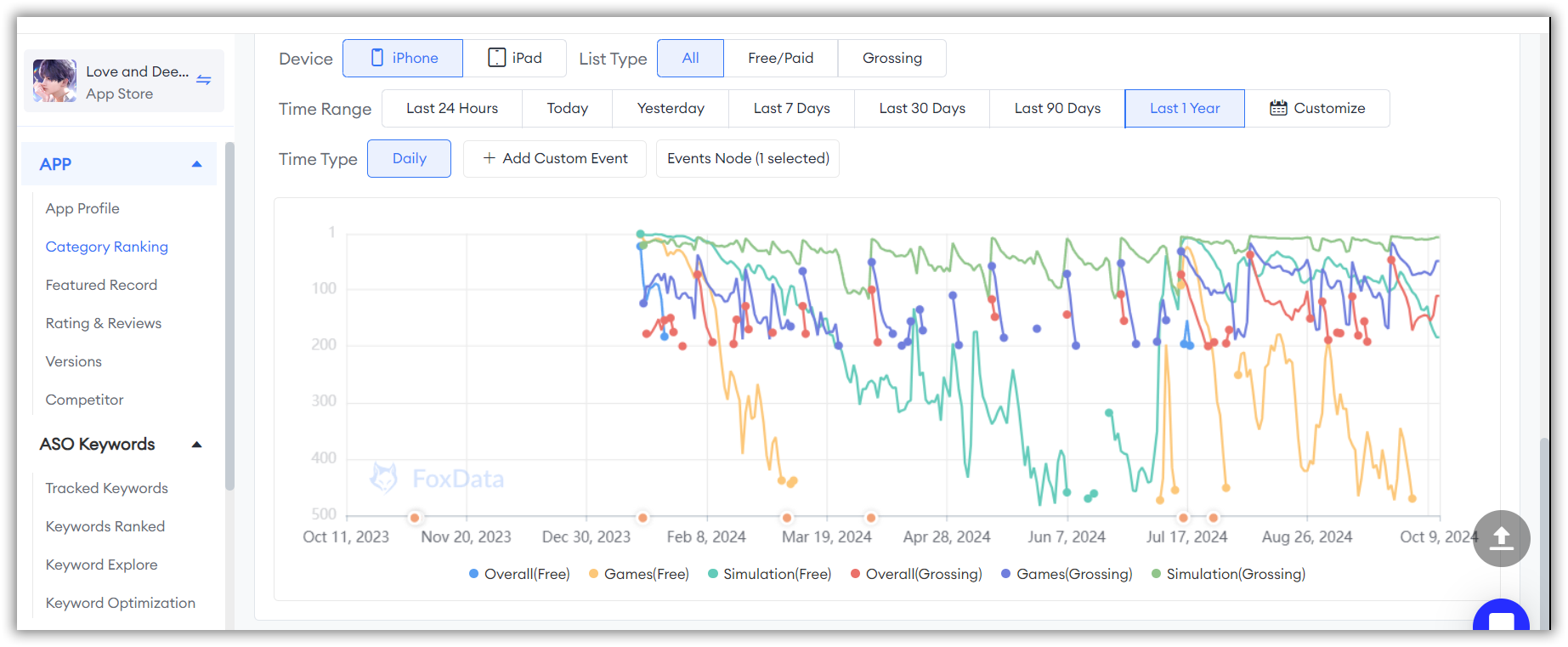The image size is (1568, 647).
Task: Open Featured Record page
Action: 101,285
